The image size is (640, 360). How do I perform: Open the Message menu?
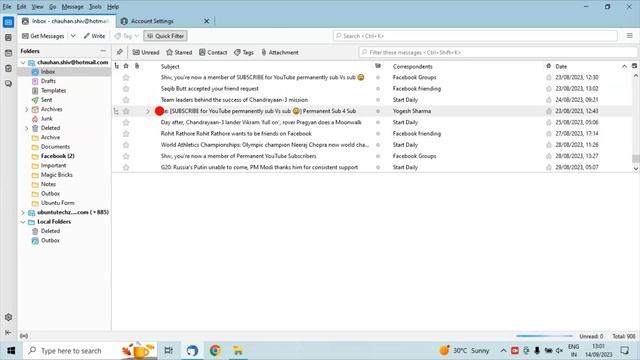pos(72,7)
